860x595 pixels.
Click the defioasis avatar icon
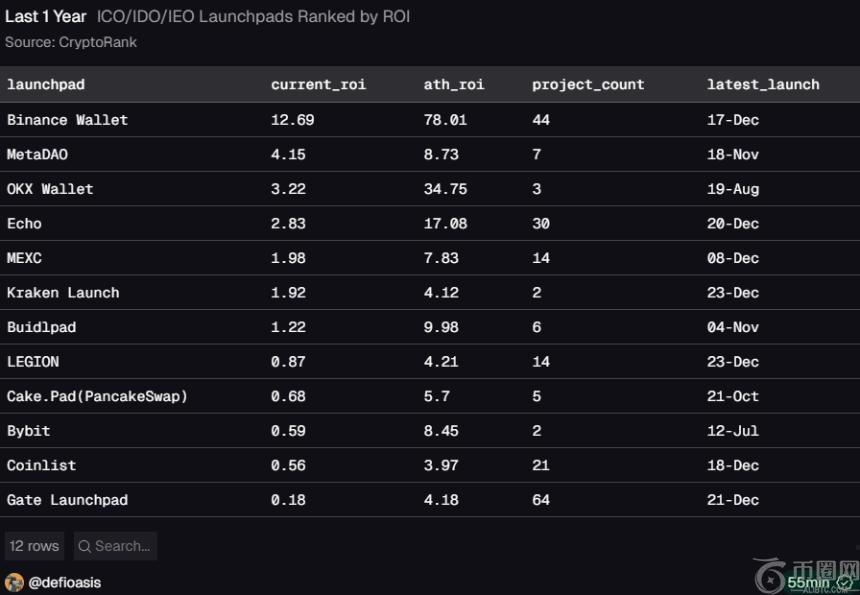tap(14, 582)
